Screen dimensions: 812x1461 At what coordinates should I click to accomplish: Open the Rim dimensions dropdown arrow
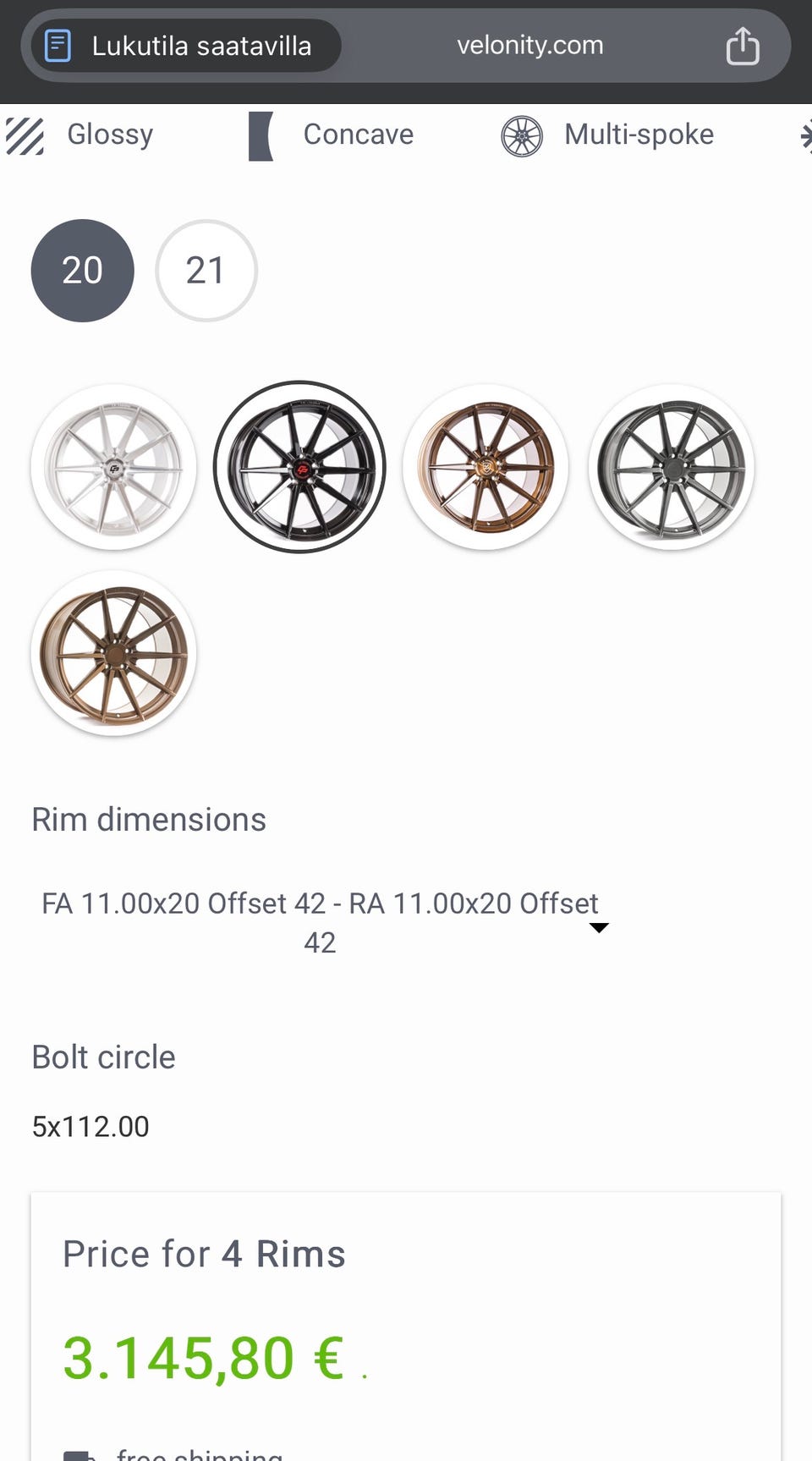(599, 927)
